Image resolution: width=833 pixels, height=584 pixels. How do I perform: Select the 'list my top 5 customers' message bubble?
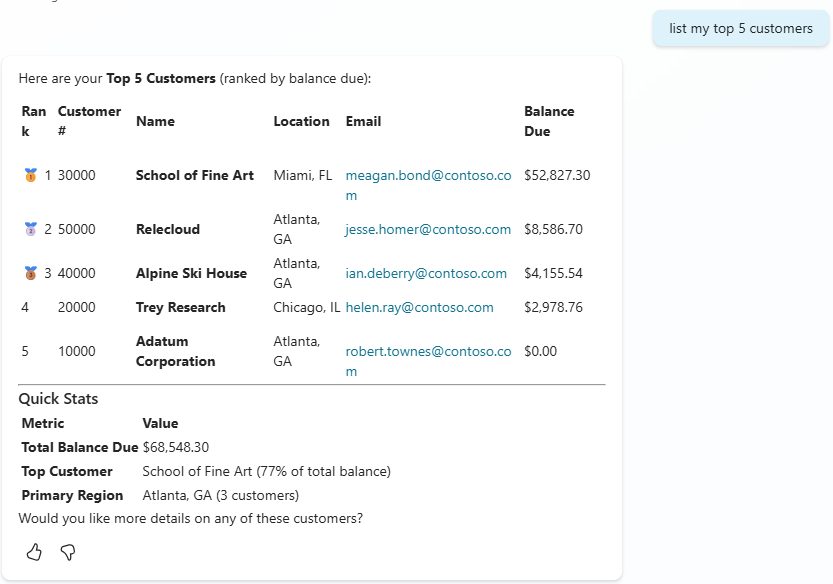[x=740, y=29]
